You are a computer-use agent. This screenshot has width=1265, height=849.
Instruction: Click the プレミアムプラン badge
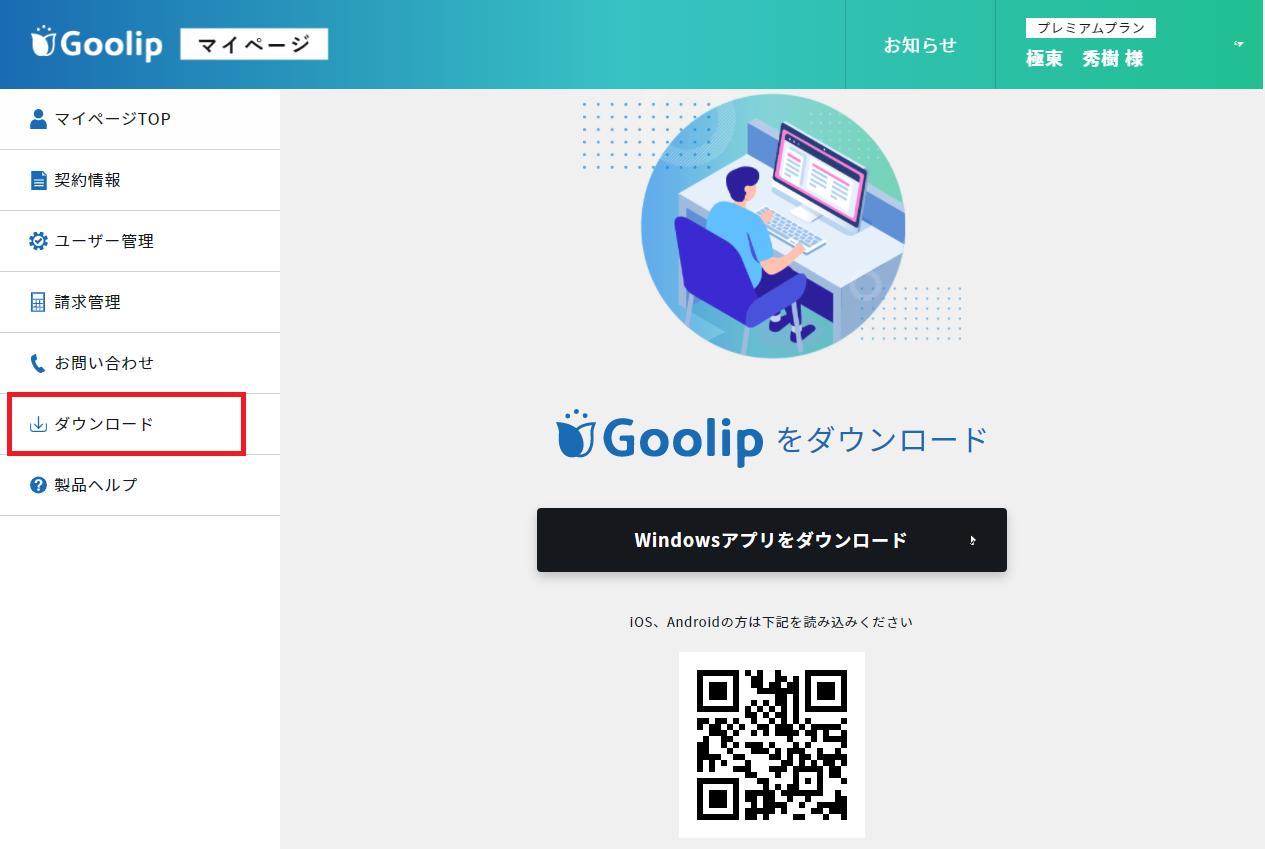pyautogui.click(x=1090, y=28)
